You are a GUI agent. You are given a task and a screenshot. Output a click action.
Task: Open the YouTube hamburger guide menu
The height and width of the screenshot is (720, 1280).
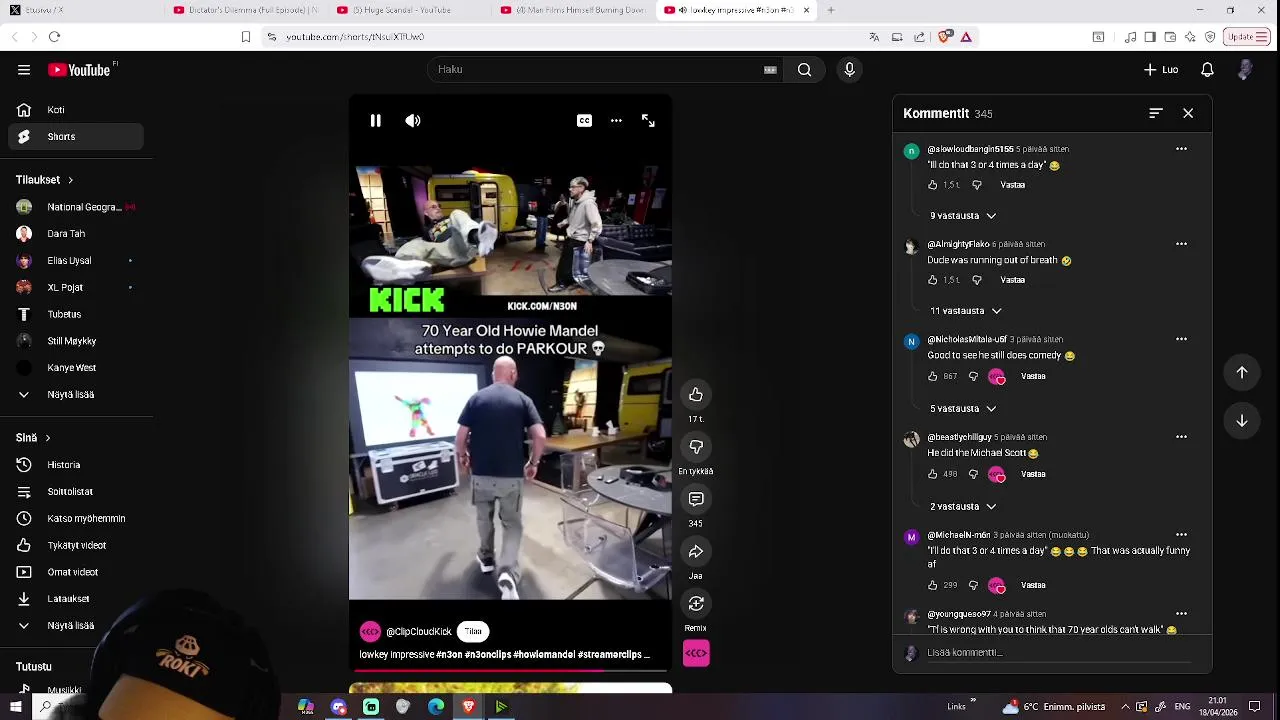point(24,70)
